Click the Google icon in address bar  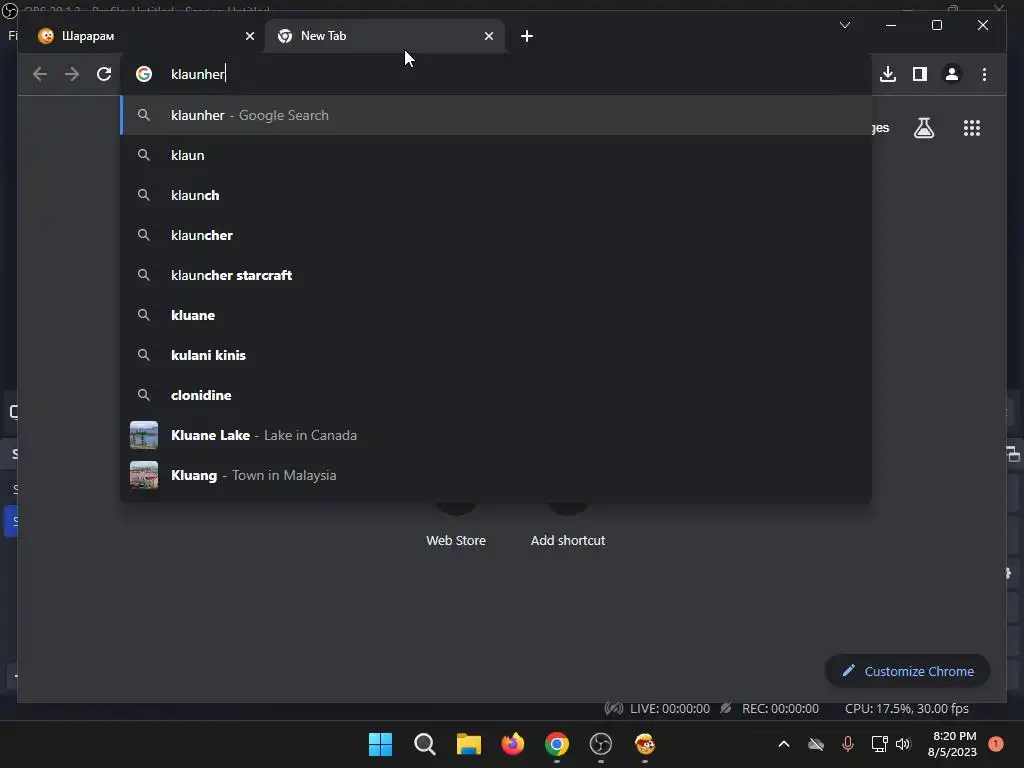pos(144,74)
